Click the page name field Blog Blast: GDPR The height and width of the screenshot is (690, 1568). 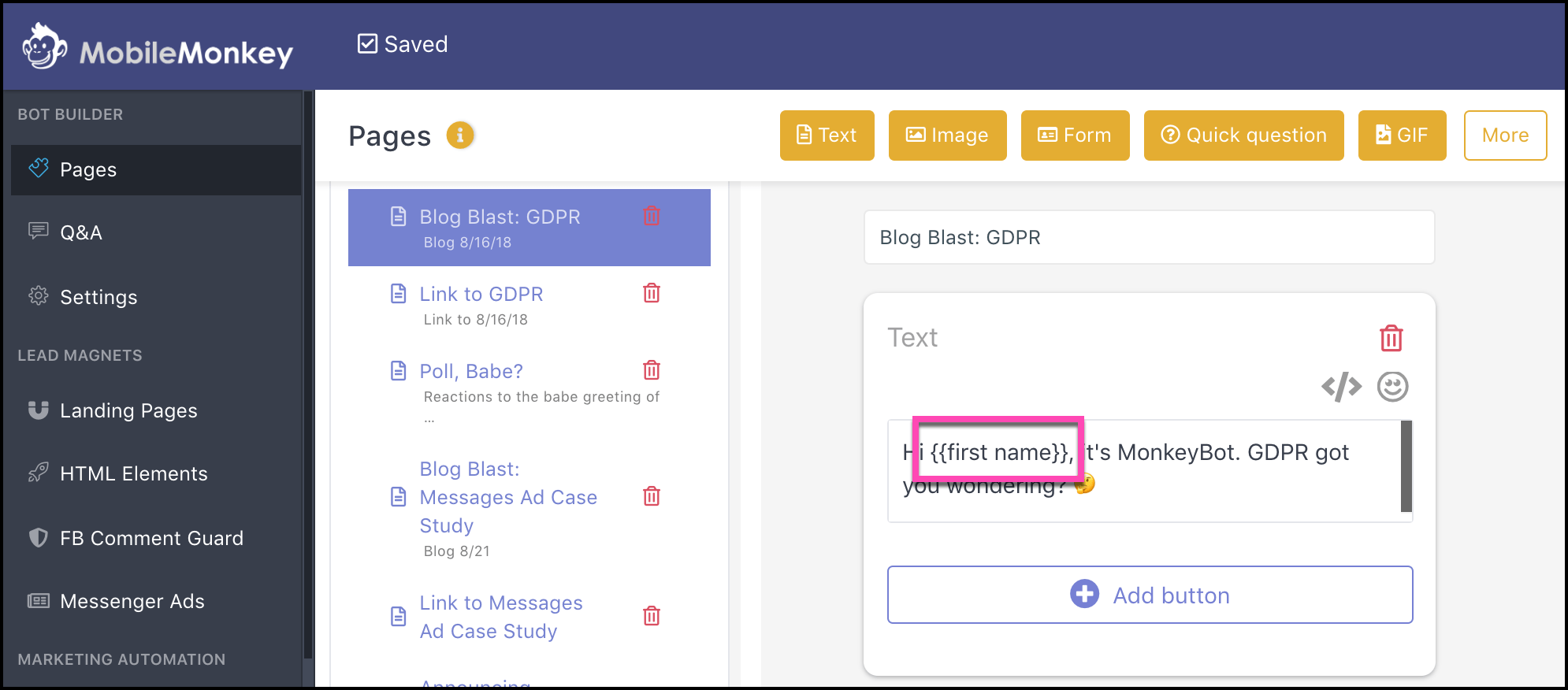pyautogui.click(x=1148, y=238)
